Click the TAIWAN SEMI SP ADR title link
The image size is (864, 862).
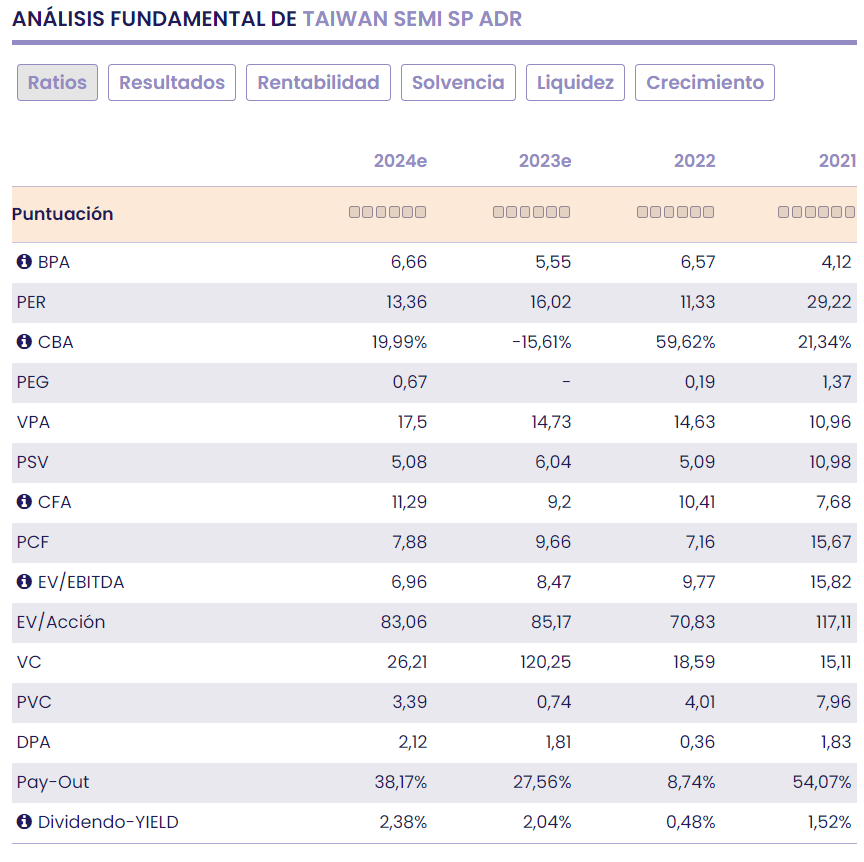coord(411,19)
